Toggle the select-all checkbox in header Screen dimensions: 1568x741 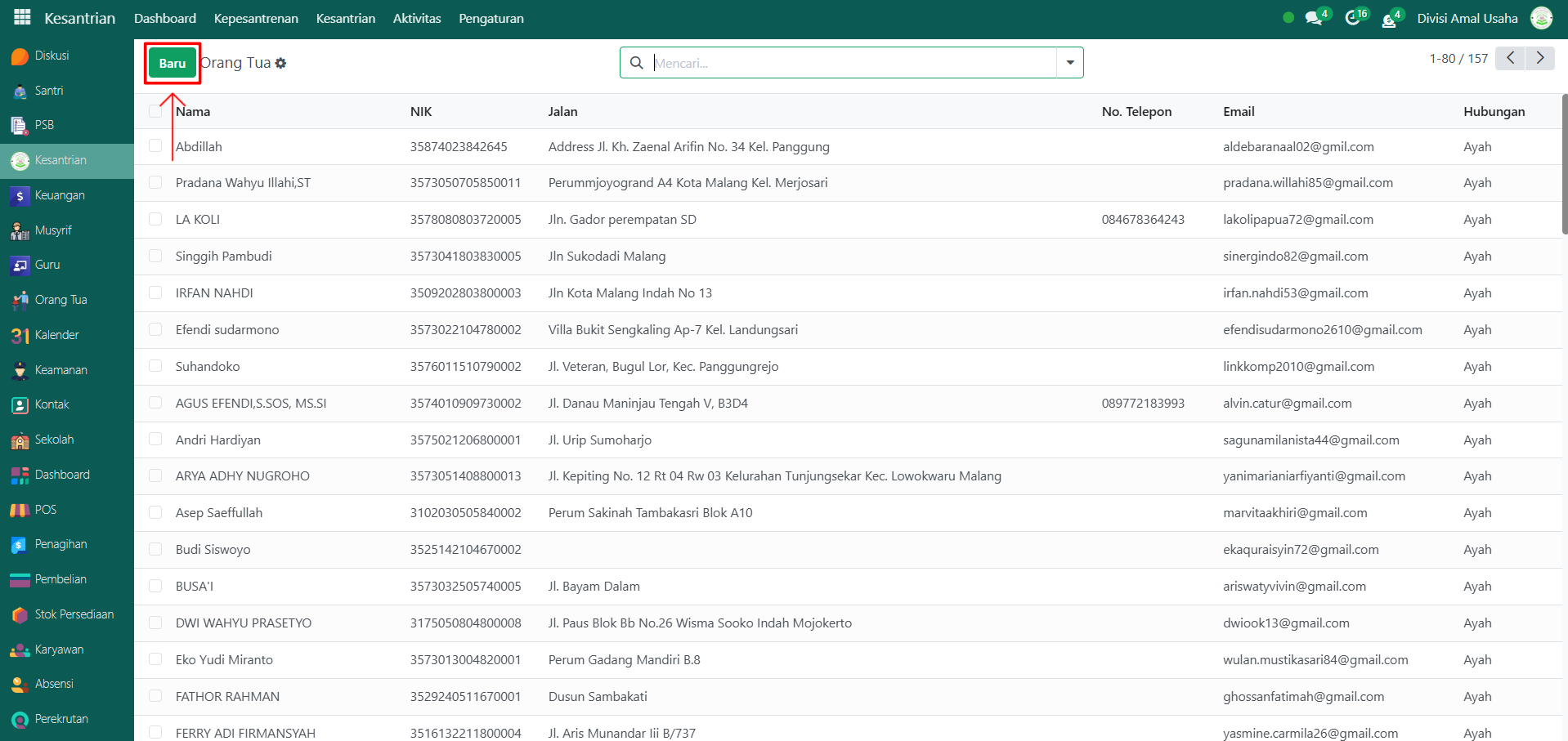[155, 111]
